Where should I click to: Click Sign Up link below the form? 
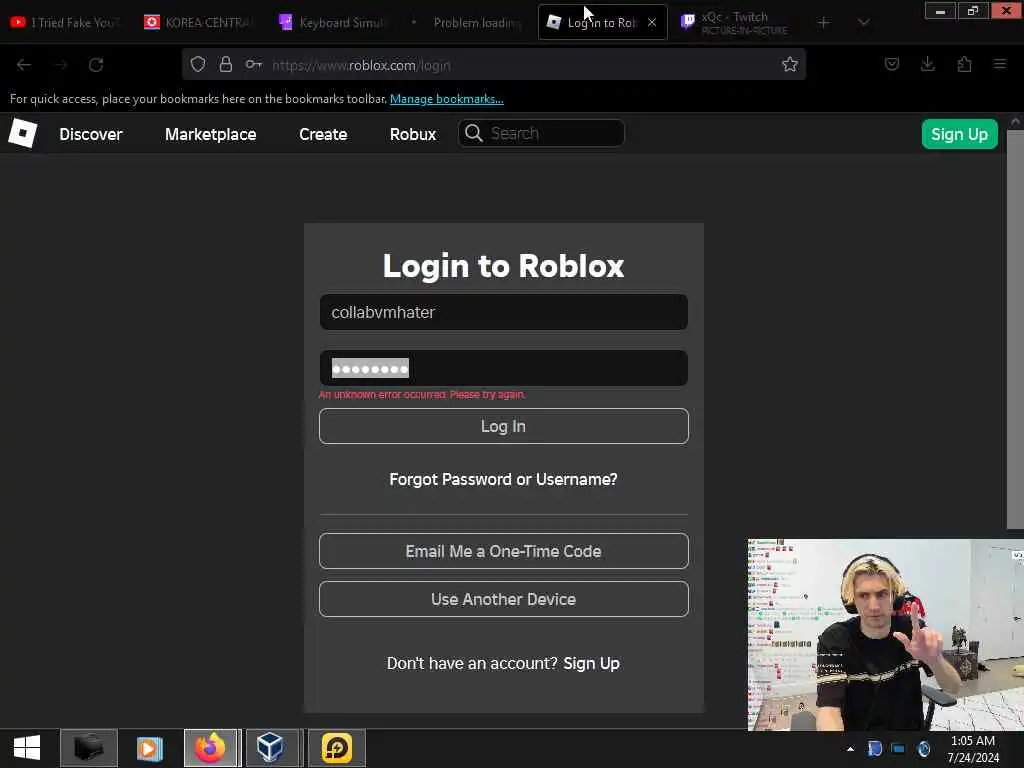592,664
